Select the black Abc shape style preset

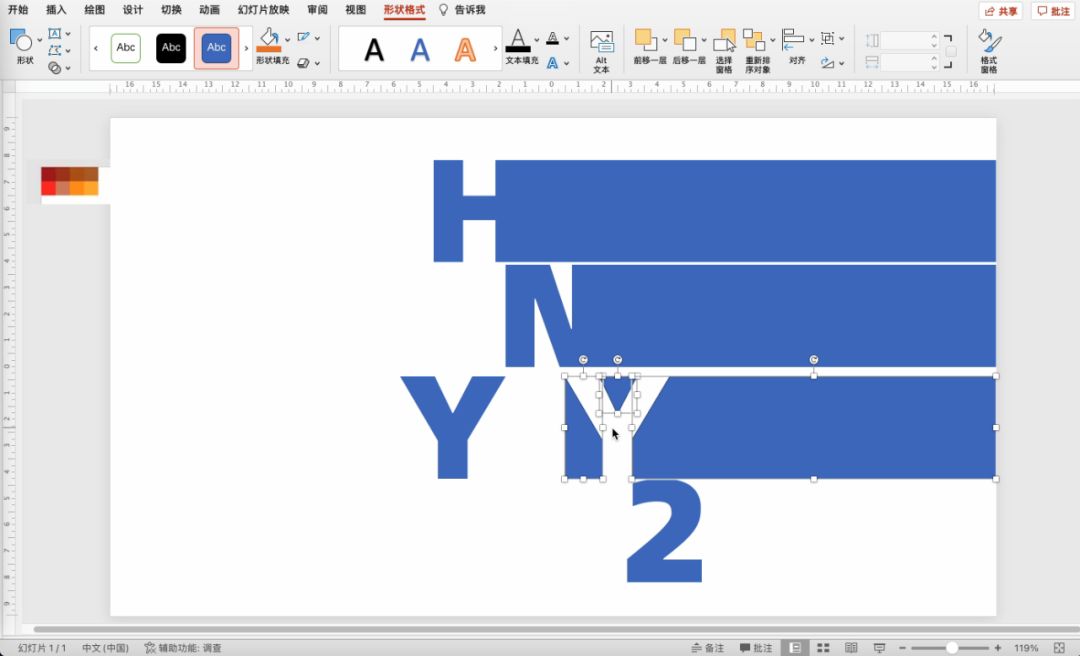tap(171, 48)
